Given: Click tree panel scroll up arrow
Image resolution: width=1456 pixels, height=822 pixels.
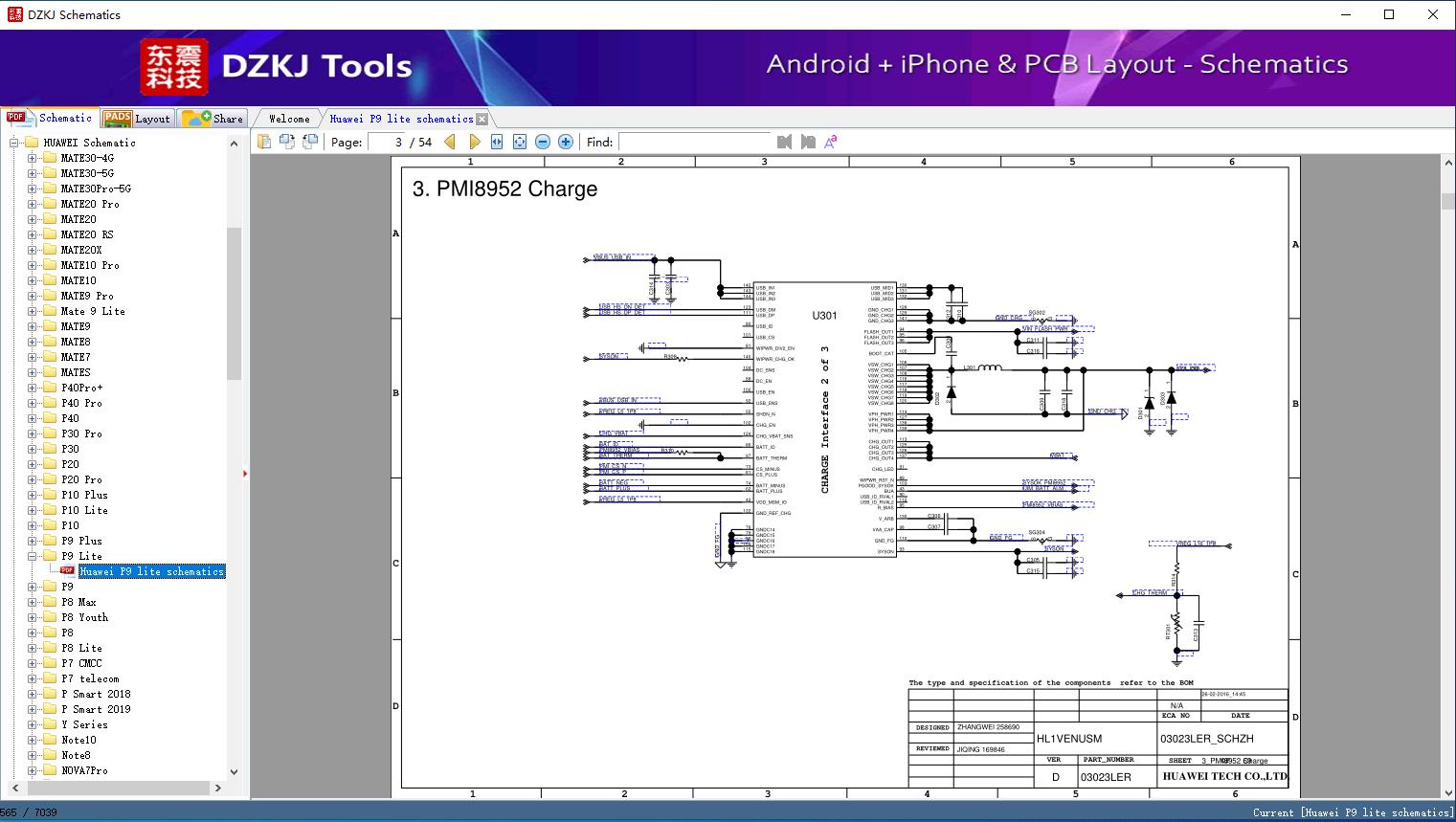Looking at the screenshot, I should coord(234,144).
